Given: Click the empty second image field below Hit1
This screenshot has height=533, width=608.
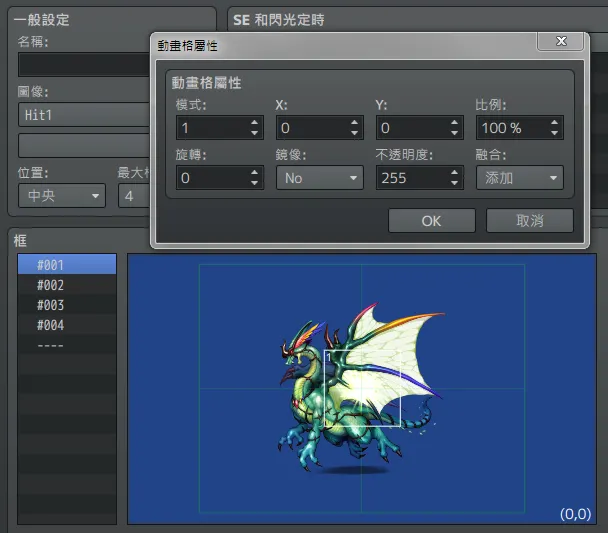Looking at the screenshot, I should coord(84,145).
